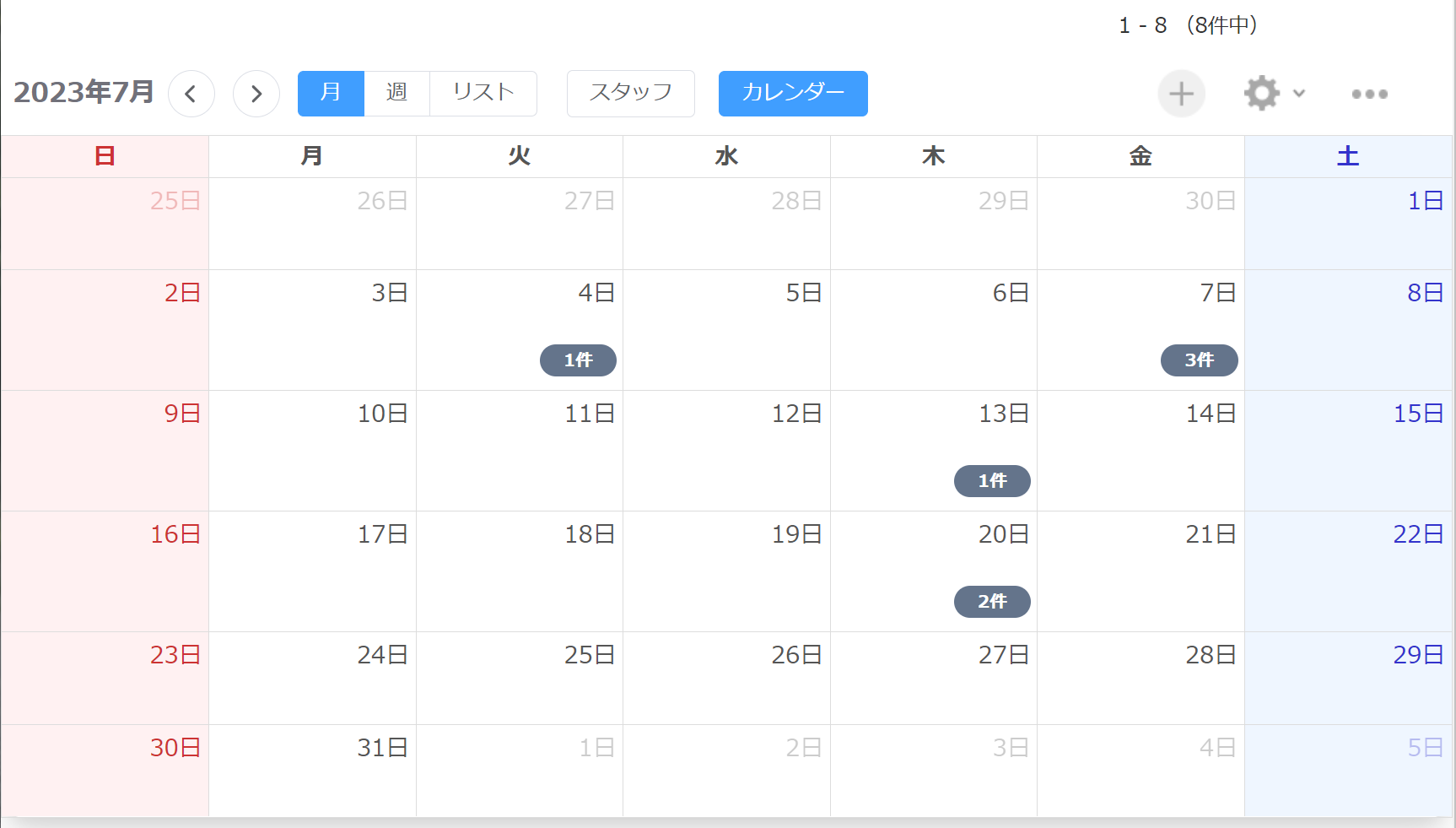
Task: Open the gear settings icon
Action: click(x=1262, y=93)
